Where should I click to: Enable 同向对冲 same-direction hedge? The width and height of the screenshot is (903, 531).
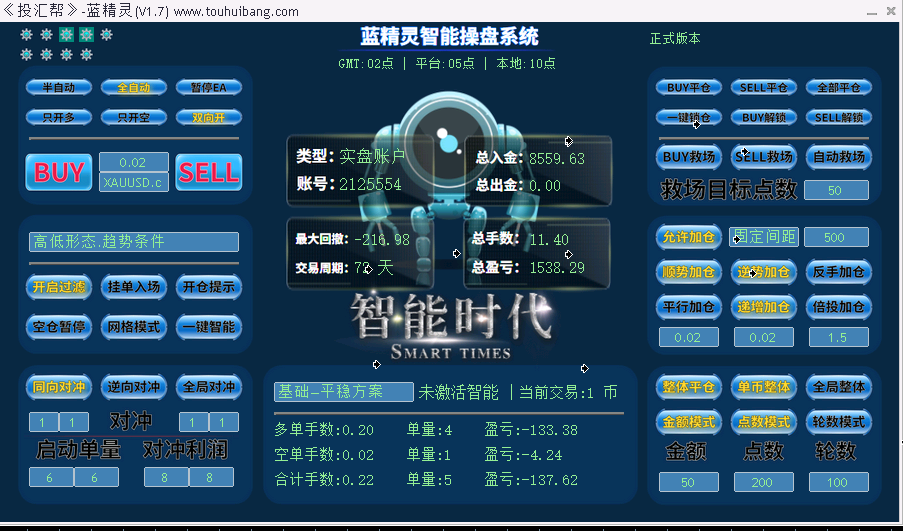[59, 387]
